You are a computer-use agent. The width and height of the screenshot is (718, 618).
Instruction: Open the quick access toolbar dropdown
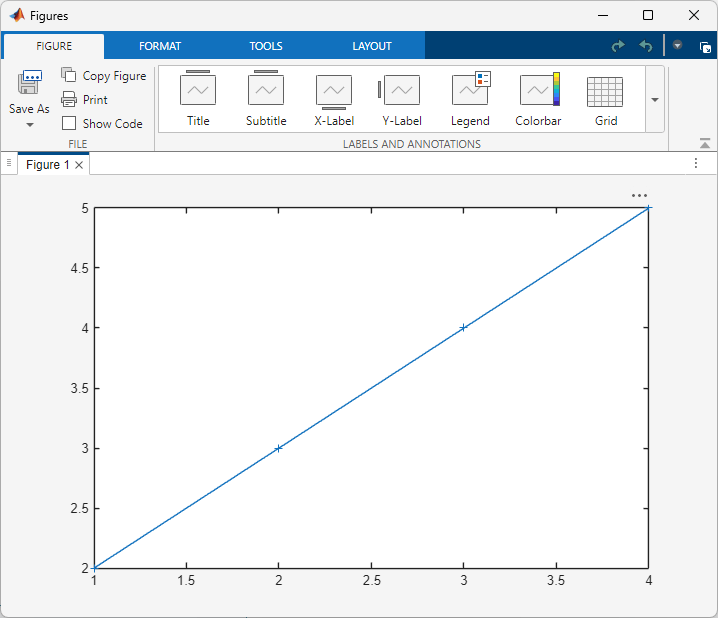(x=677, y=45)
